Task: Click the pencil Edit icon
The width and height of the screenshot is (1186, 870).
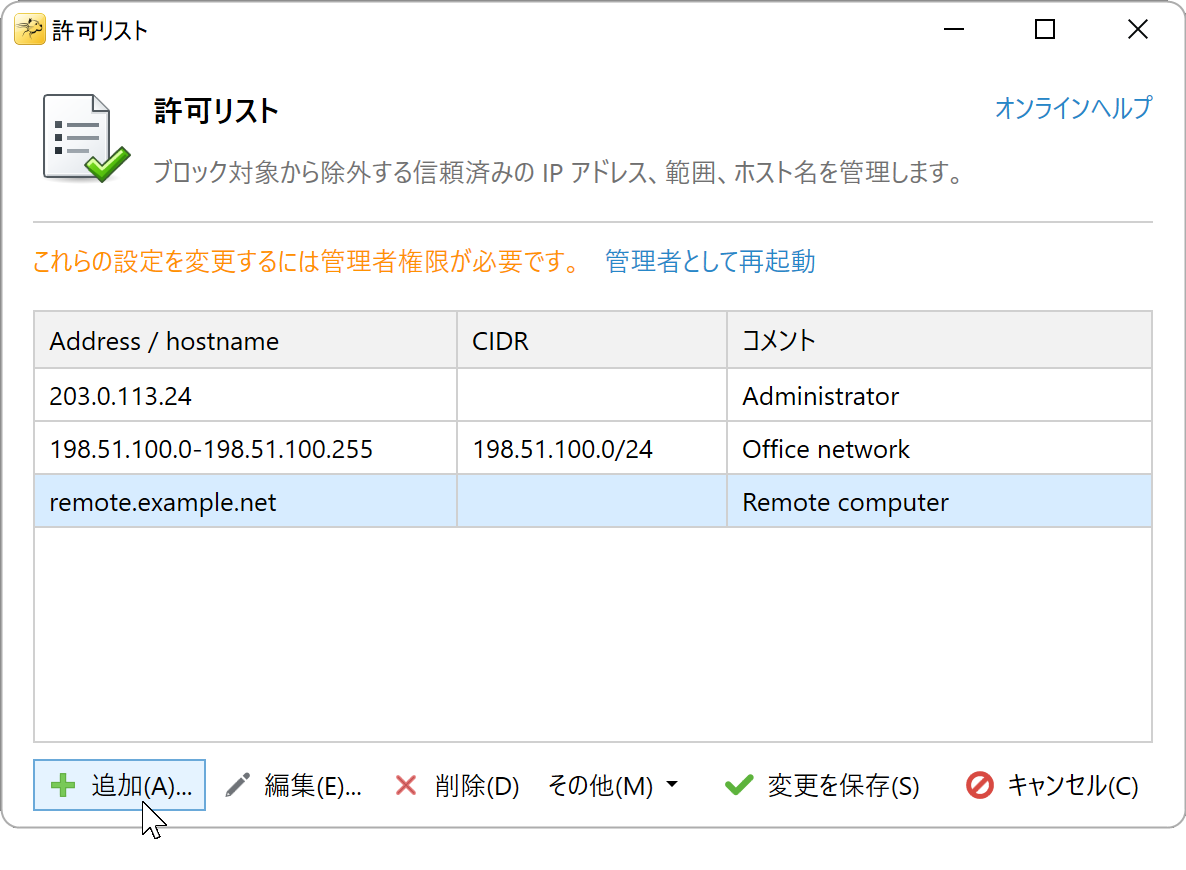Action: point(238,785)
